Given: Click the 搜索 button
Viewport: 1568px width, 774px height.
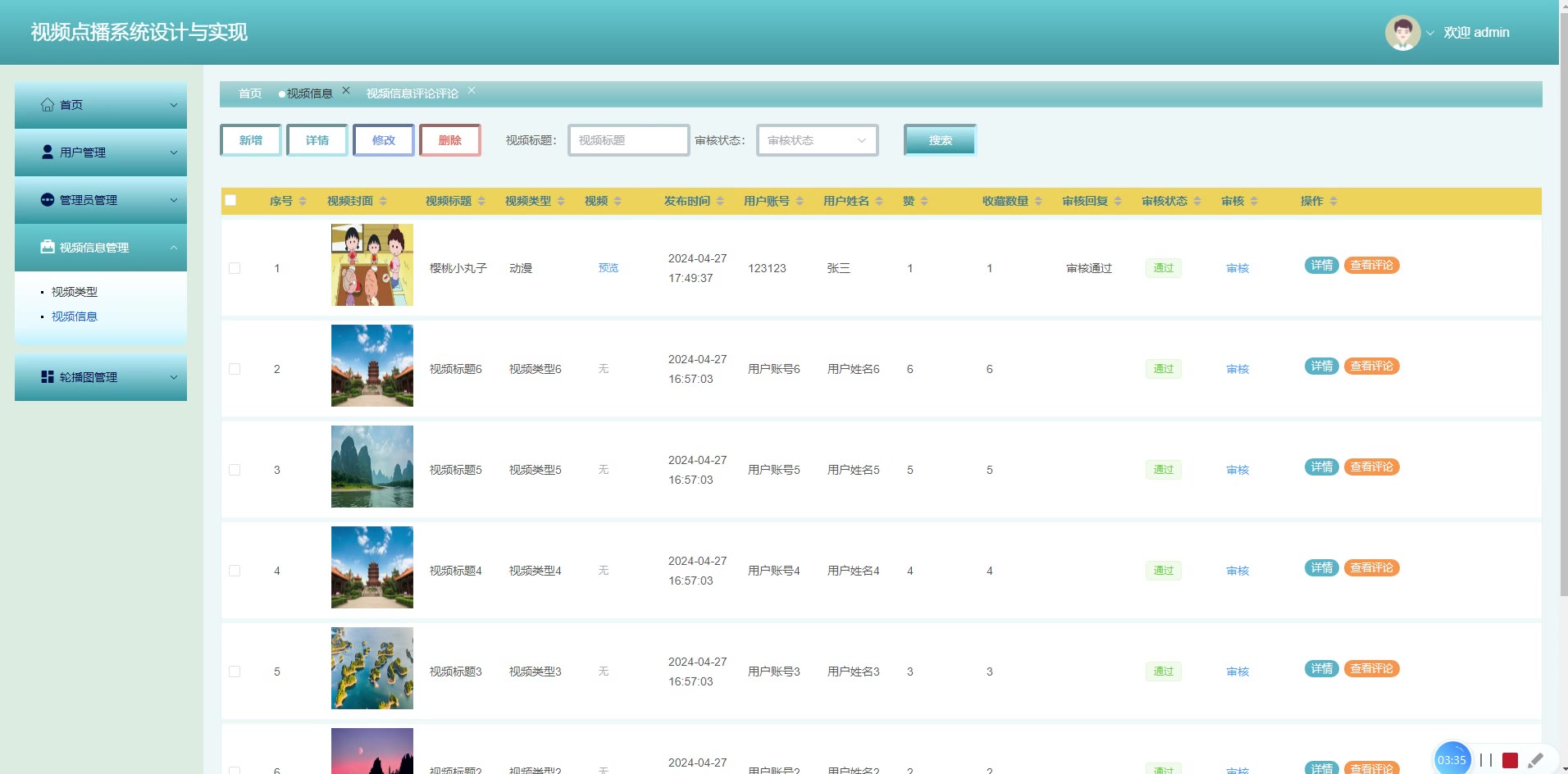Looking at the screenshot, I should click(x=940, y=140).
